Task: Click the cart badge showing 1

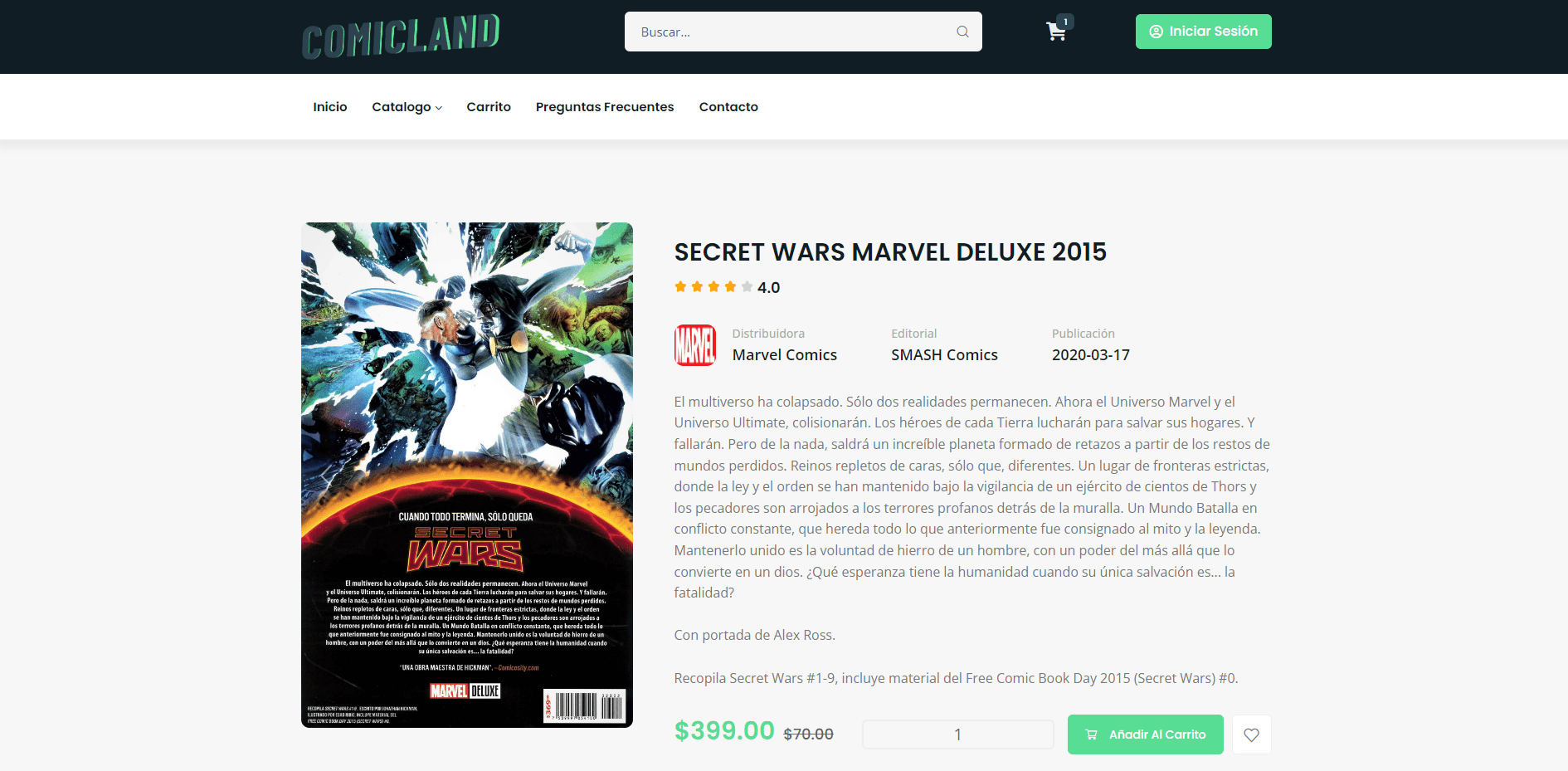Action: point(1065,22)
